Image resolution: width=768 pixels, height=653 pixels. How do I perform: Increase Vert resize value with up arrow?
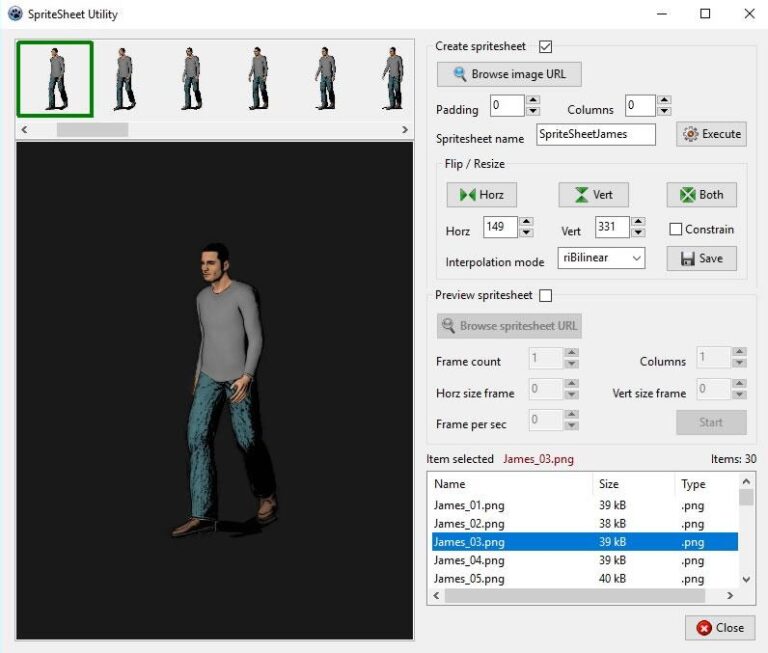coord(638,221)
